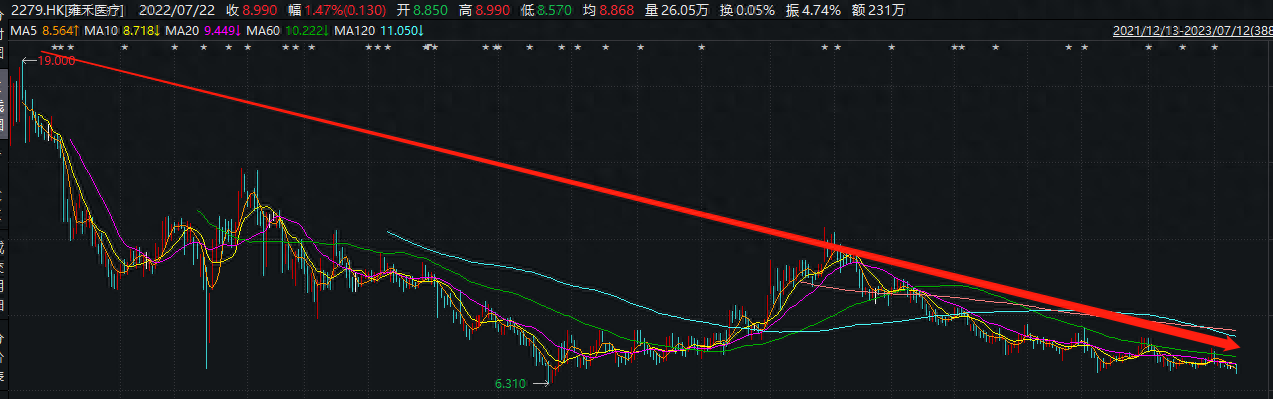This screenshot has width=1273, height=399.
Task: Click the amplitude value 振 4.74%
Action: 814,11
